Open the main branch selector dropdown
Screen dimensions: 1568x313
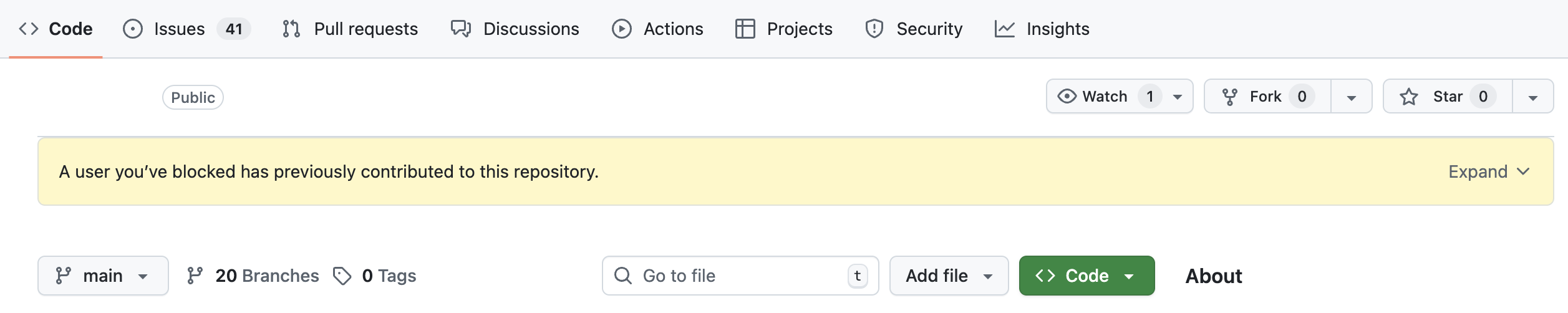click(x=103, y=276)
